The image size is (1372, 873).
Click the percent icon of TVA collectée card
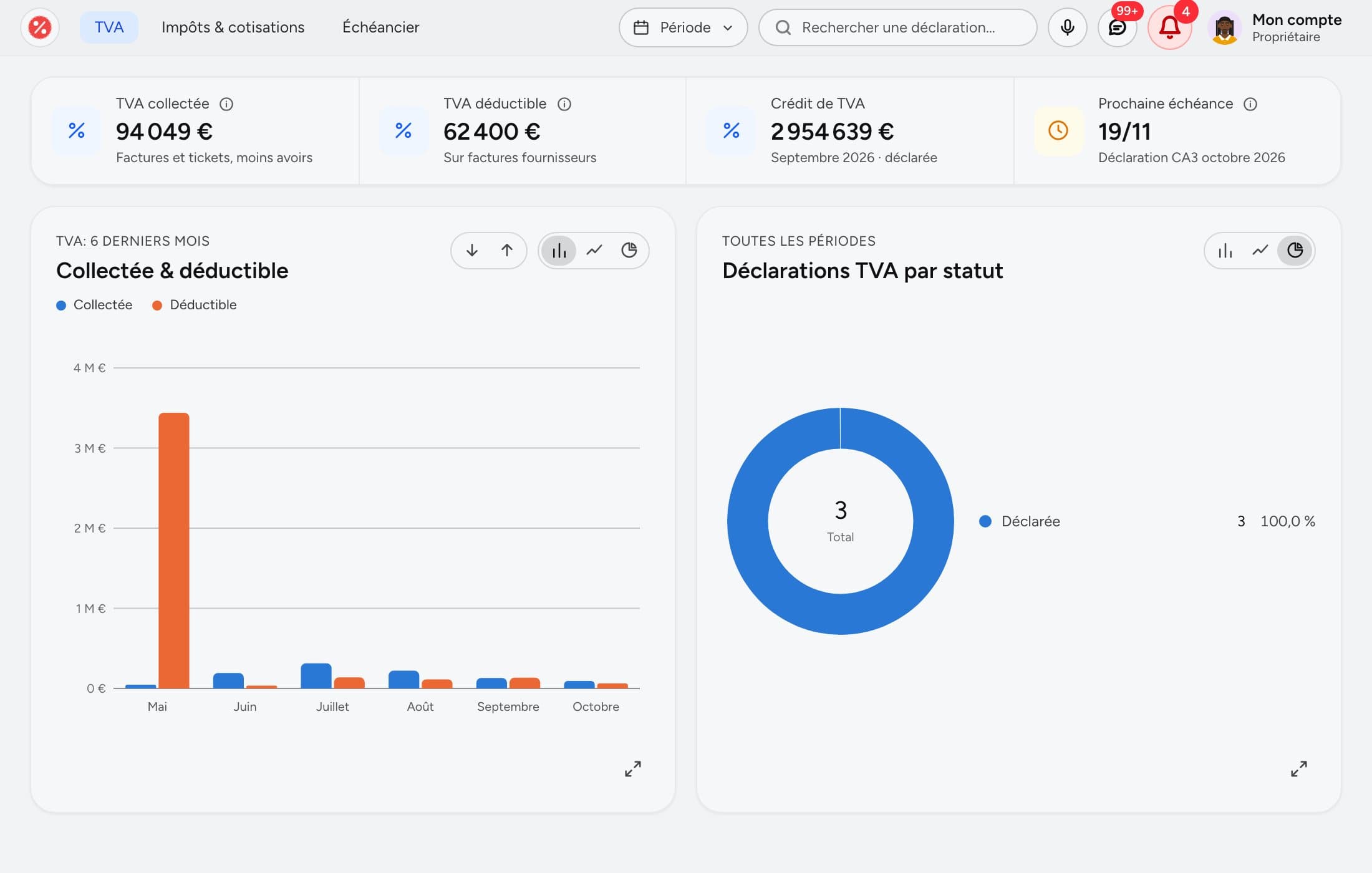(x=76, y=130)
